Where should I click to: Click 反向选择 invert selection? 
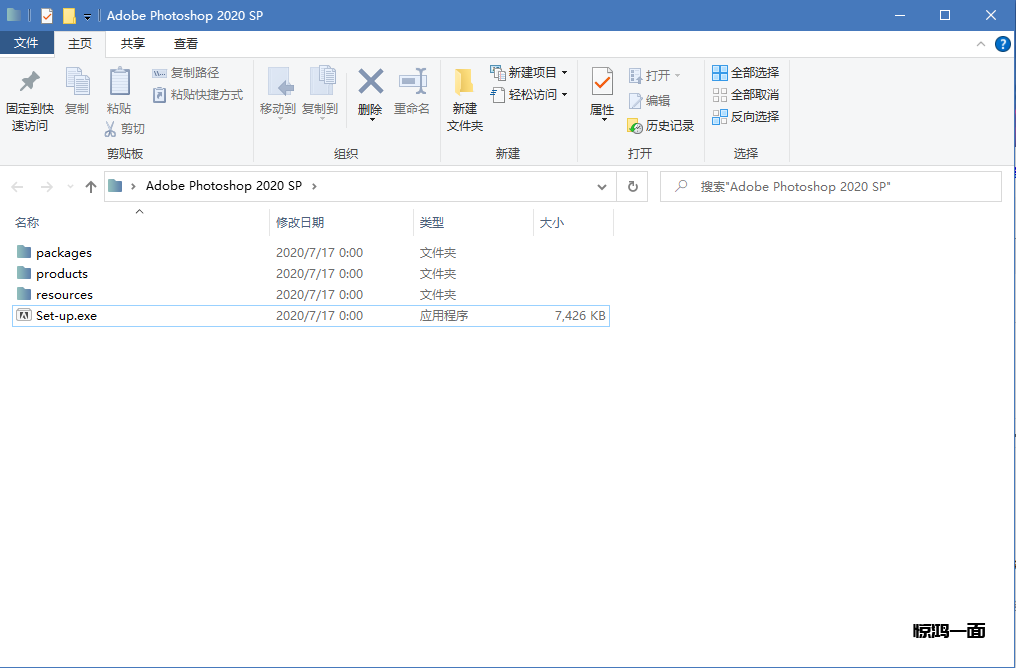(745, 117)
